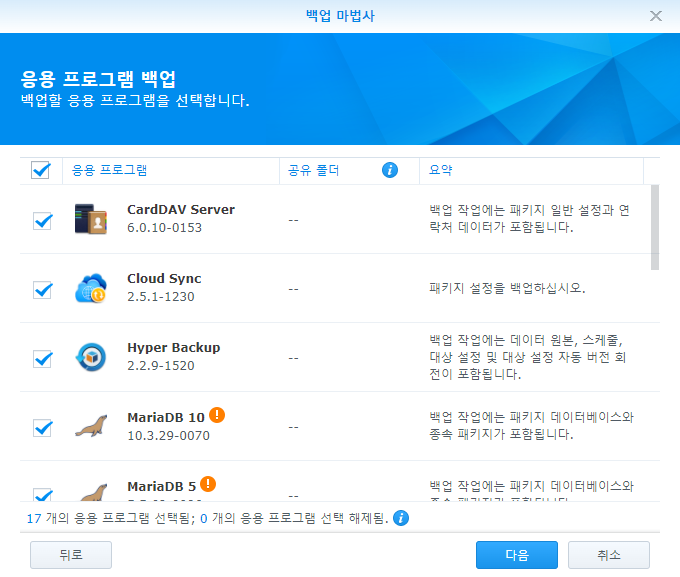Screen dimensions: 680x577
Task: Click the 다음 button to proceed
Action: (517, 555)
